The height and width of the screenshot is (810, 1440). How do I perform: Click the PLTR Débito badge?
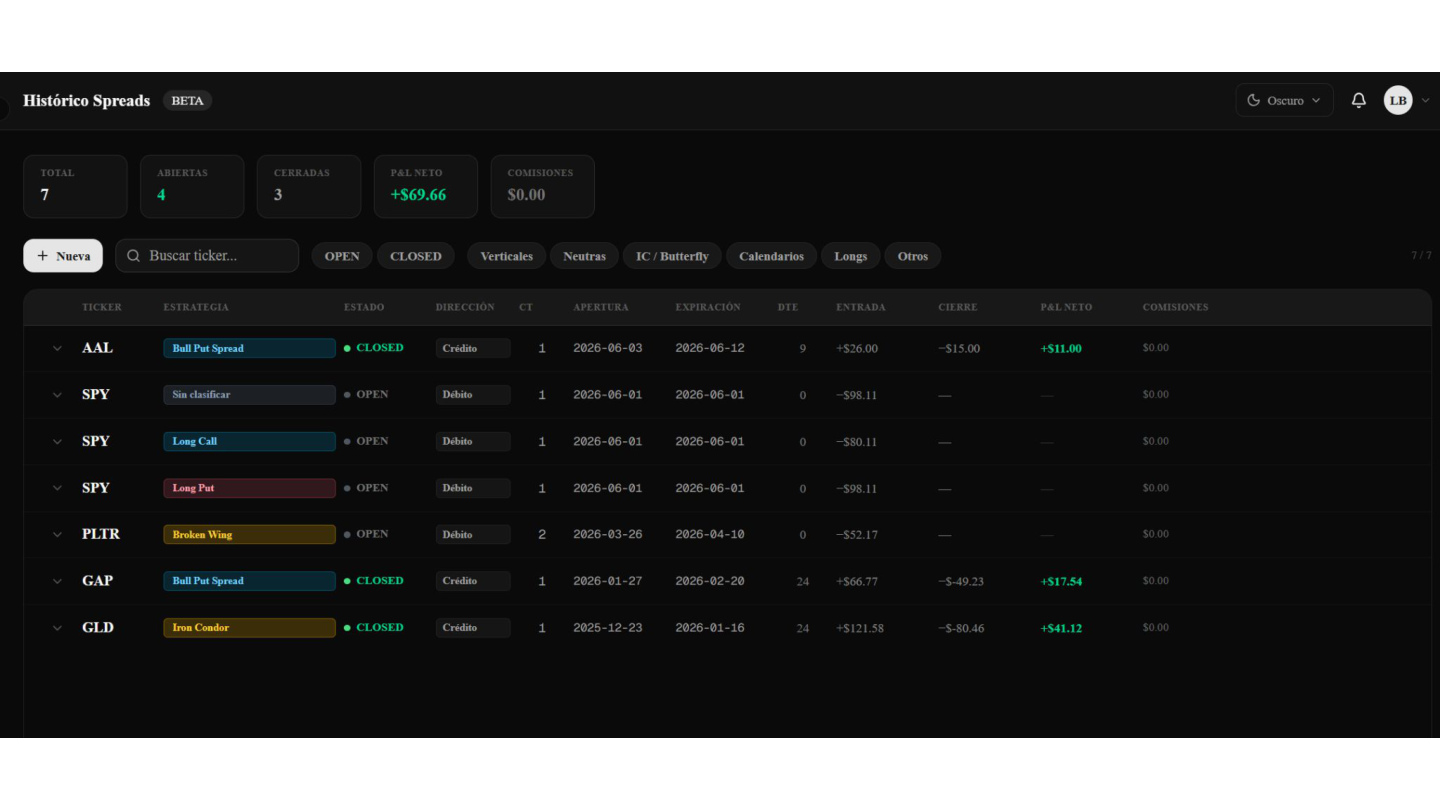tap(473, 534)
